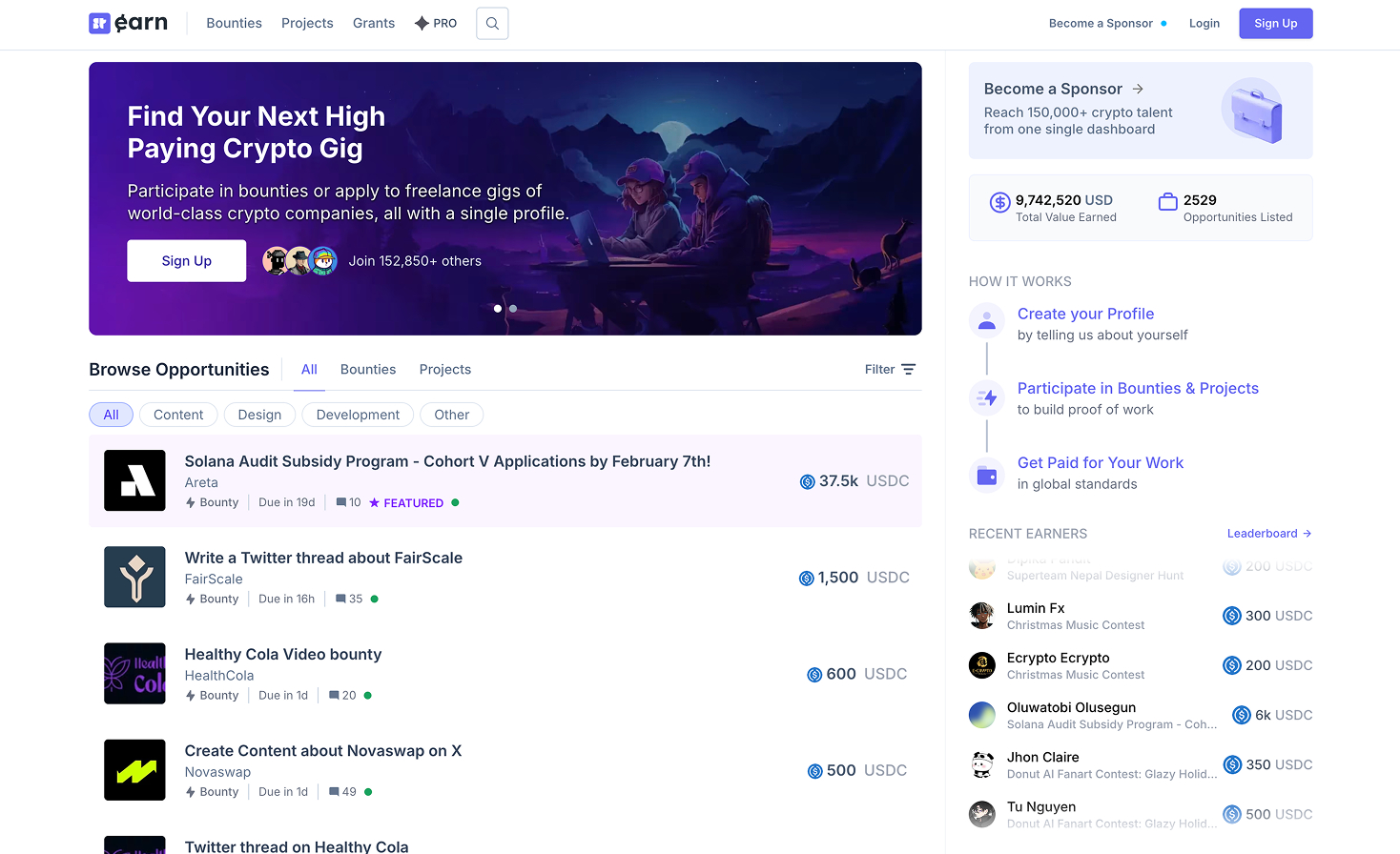The width and height of the screenshot is (1400, 854).
Task: Go to Bounties in the top navigation
Action: tap(234, 23)
